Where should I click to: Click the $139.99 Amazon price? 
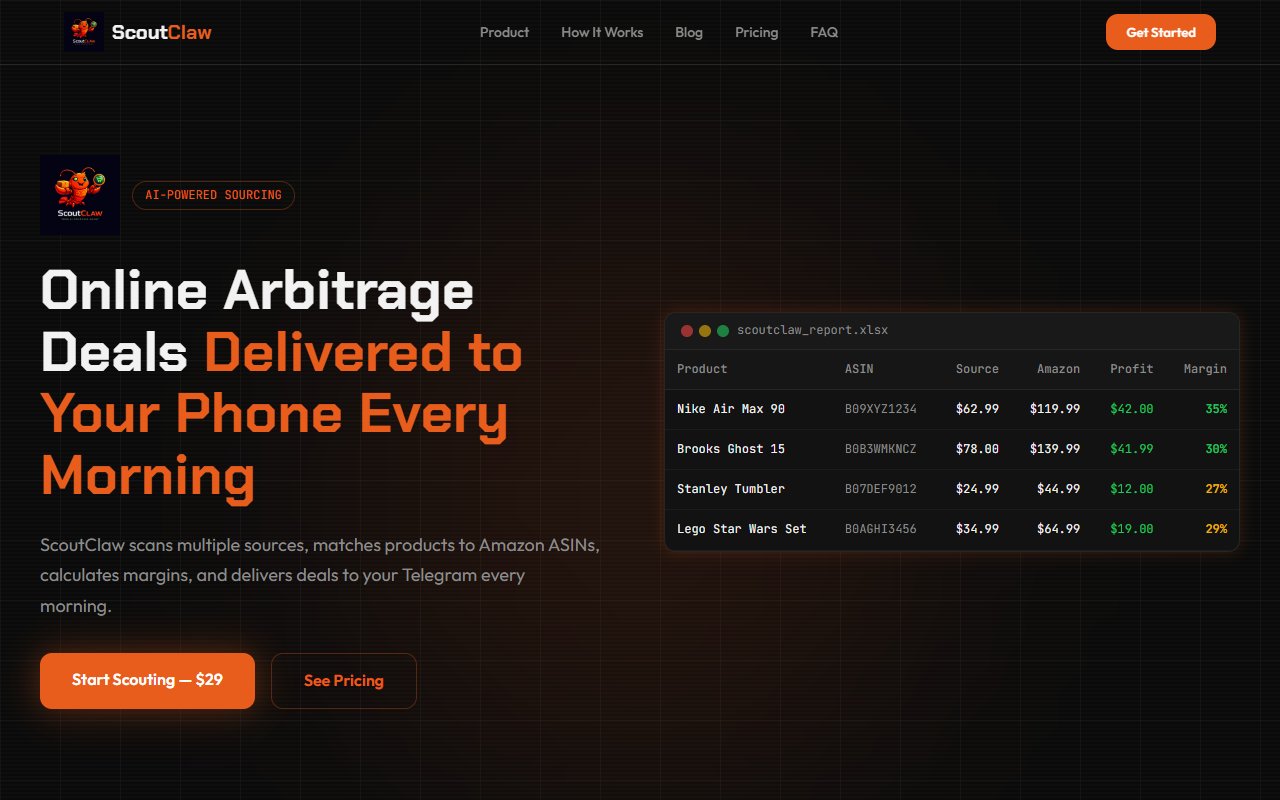[1055, 449]
